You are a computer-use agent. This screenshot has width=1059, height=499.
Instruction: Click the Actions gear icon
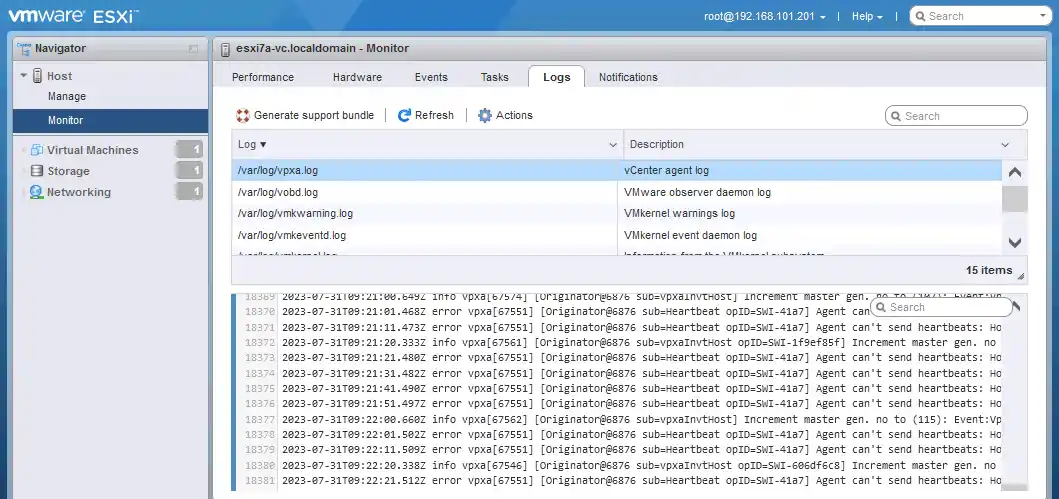coord(485,116)
